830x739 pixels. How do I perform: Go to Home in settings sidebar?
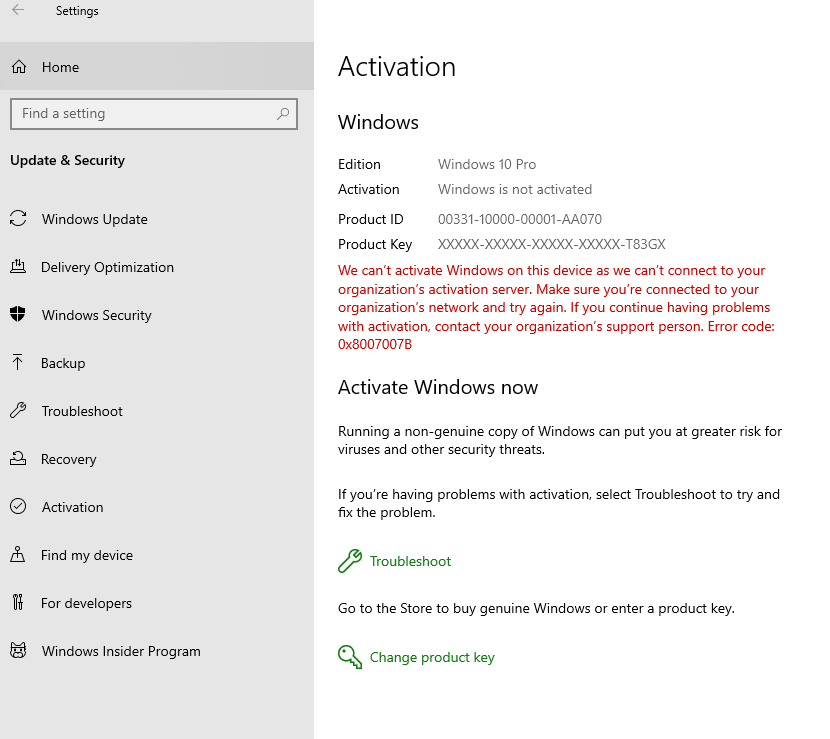(x=157, y=67)
